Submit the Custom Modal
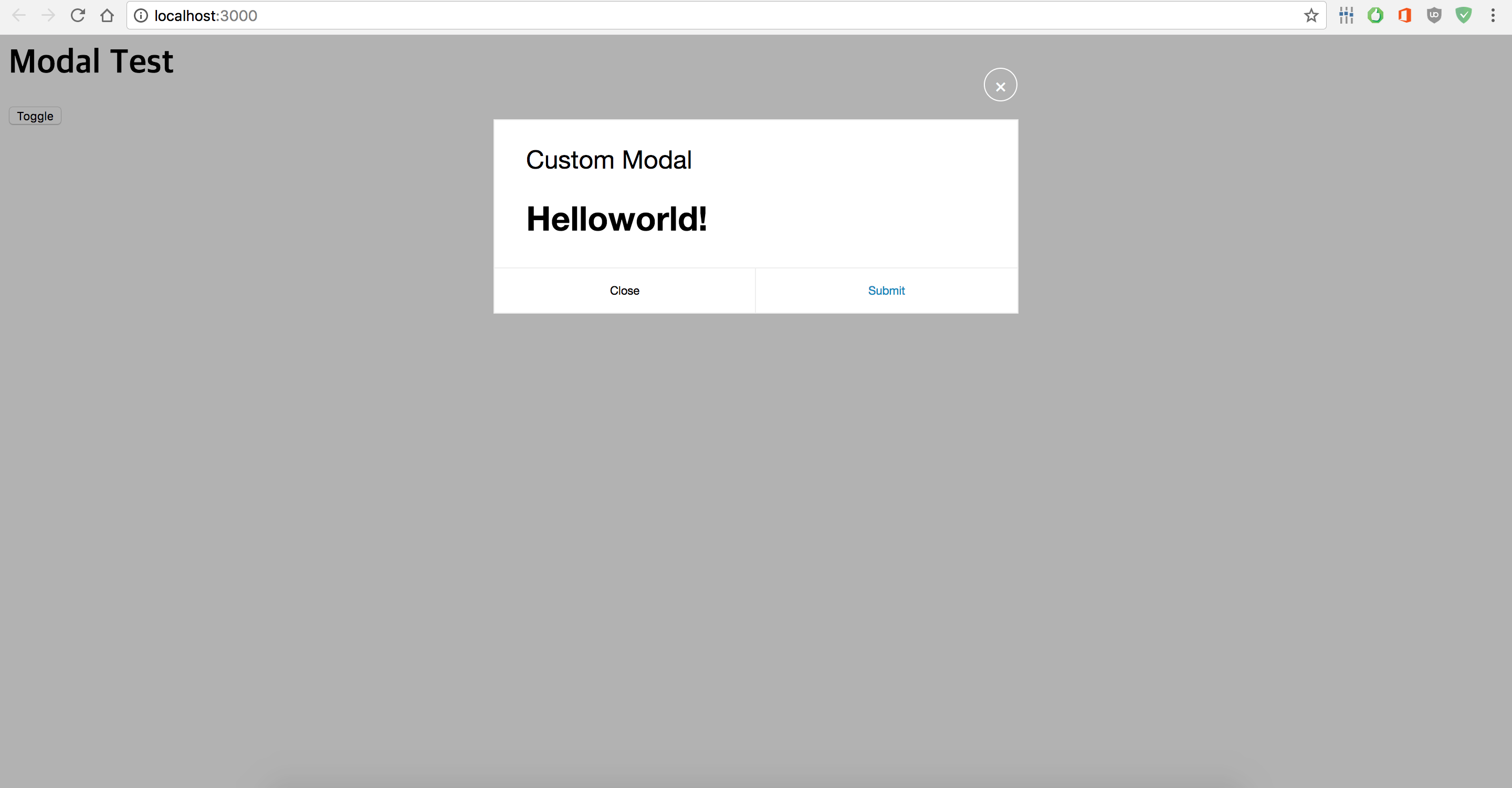 coord(886,291)
